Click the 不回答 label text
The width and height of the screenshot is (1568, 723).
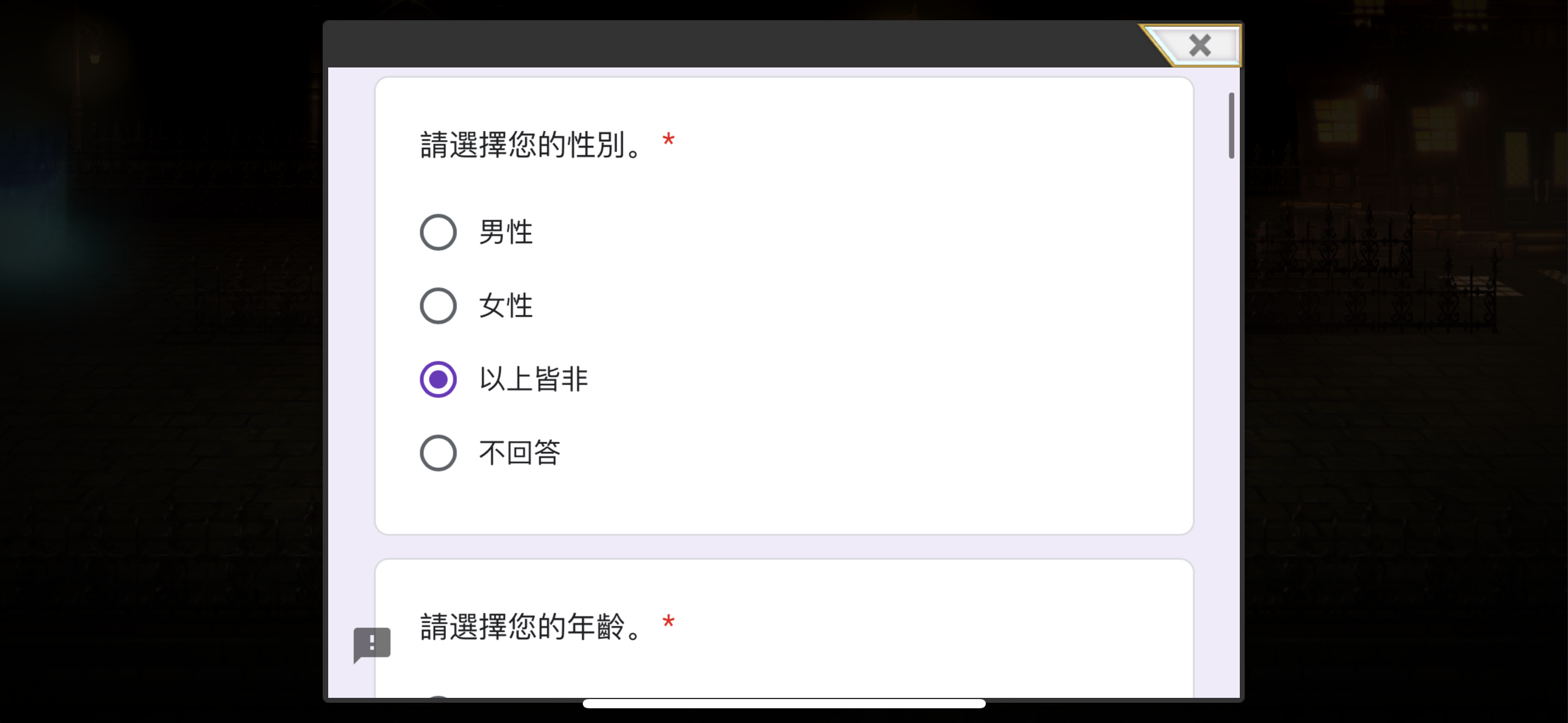click(520, 453)
